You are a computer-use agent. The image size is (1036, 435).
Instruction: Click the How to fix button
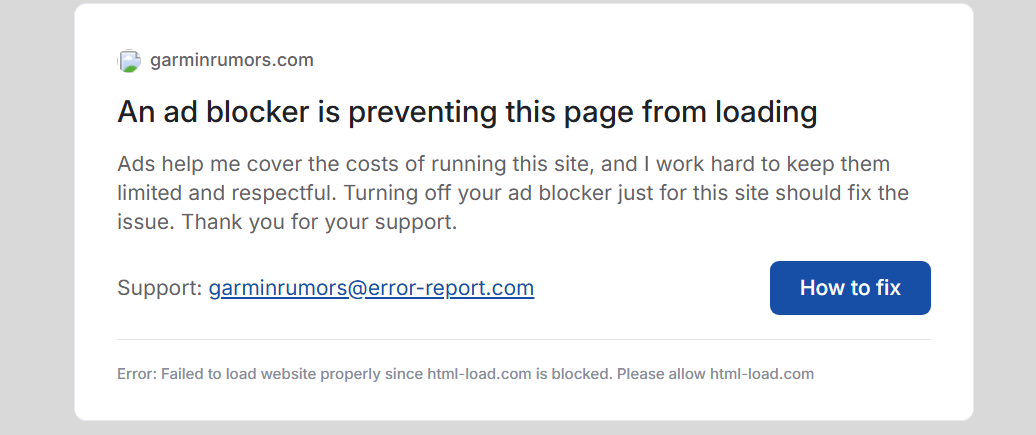pyautogui.click(x=850, y=288)
